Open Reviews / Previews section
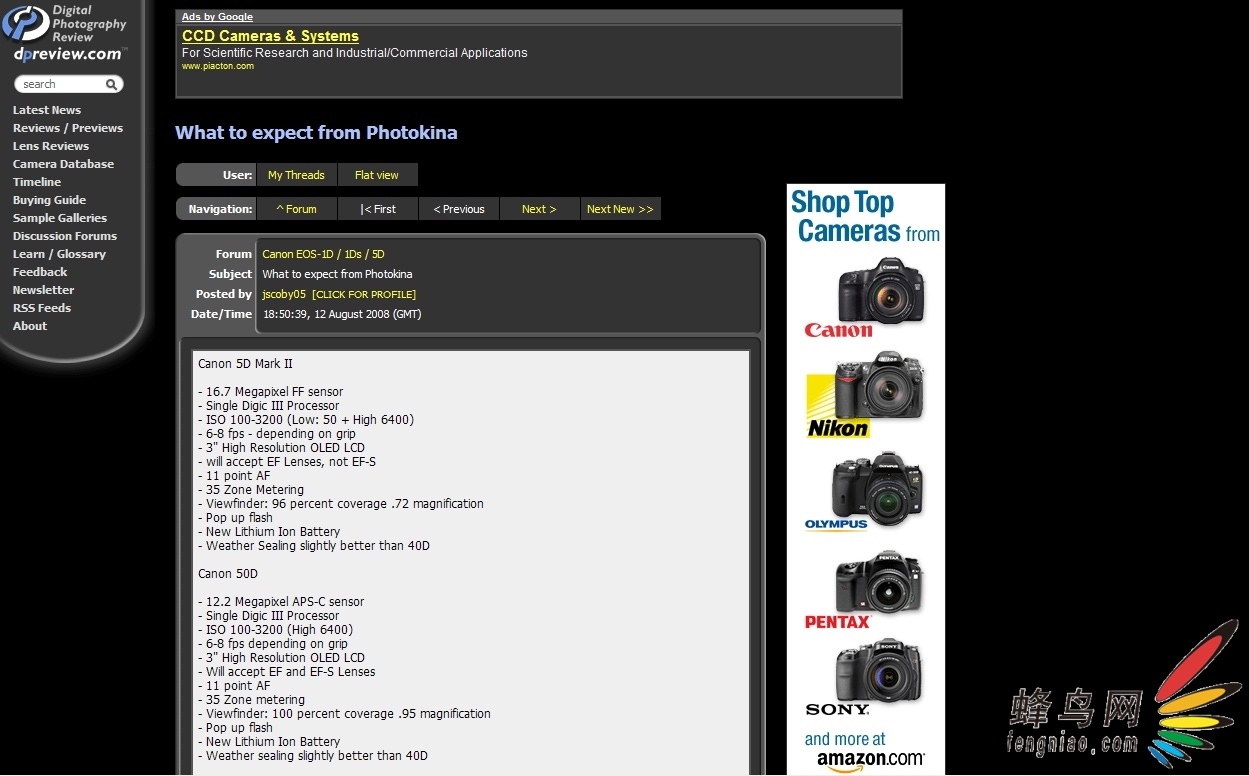This screenshot has width=1249, height=776. [68, 128]
